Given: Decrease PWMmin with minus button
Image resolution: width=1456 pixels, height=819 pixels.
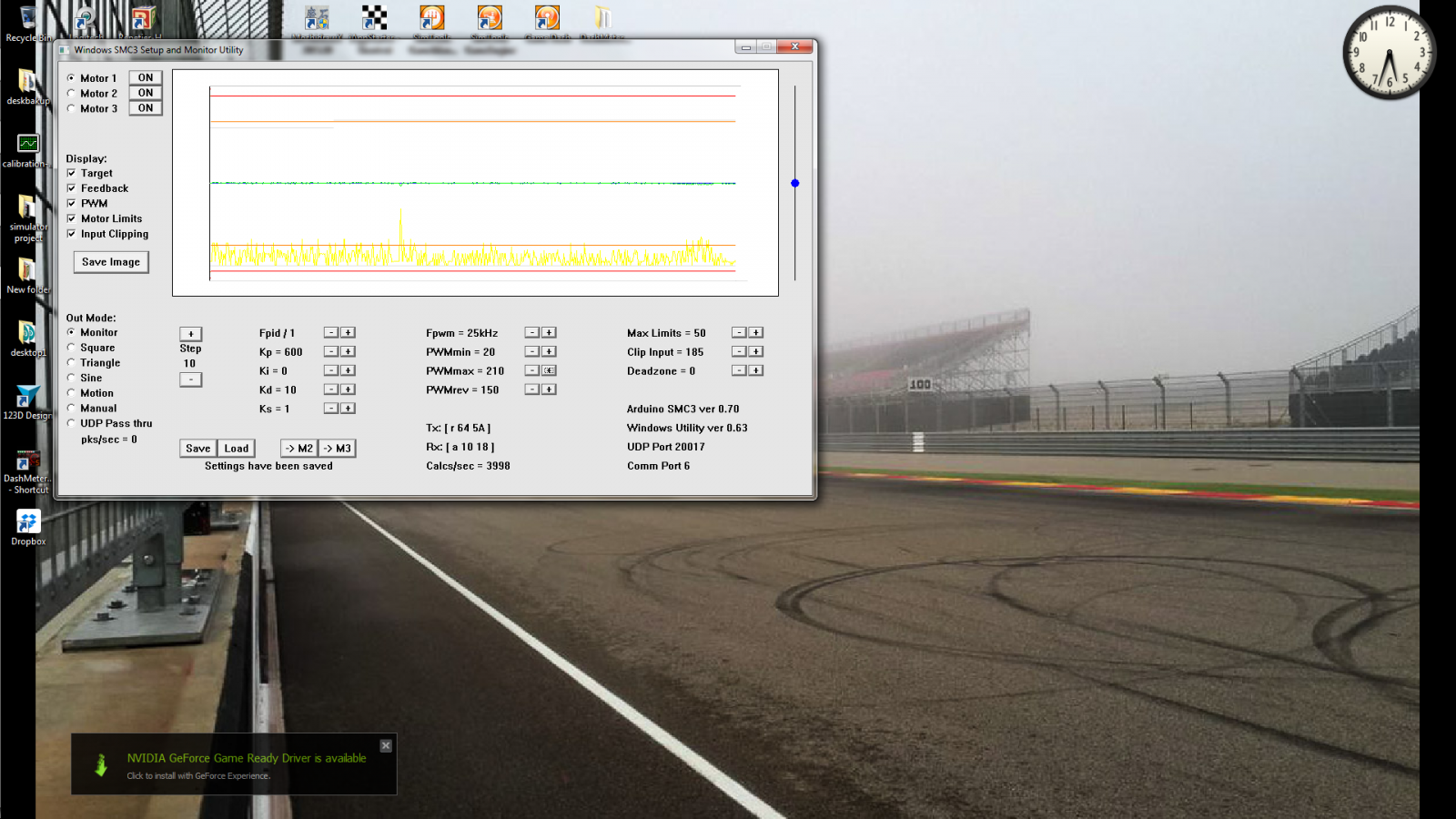Looking at the screenshot, I should coord(532,351).
